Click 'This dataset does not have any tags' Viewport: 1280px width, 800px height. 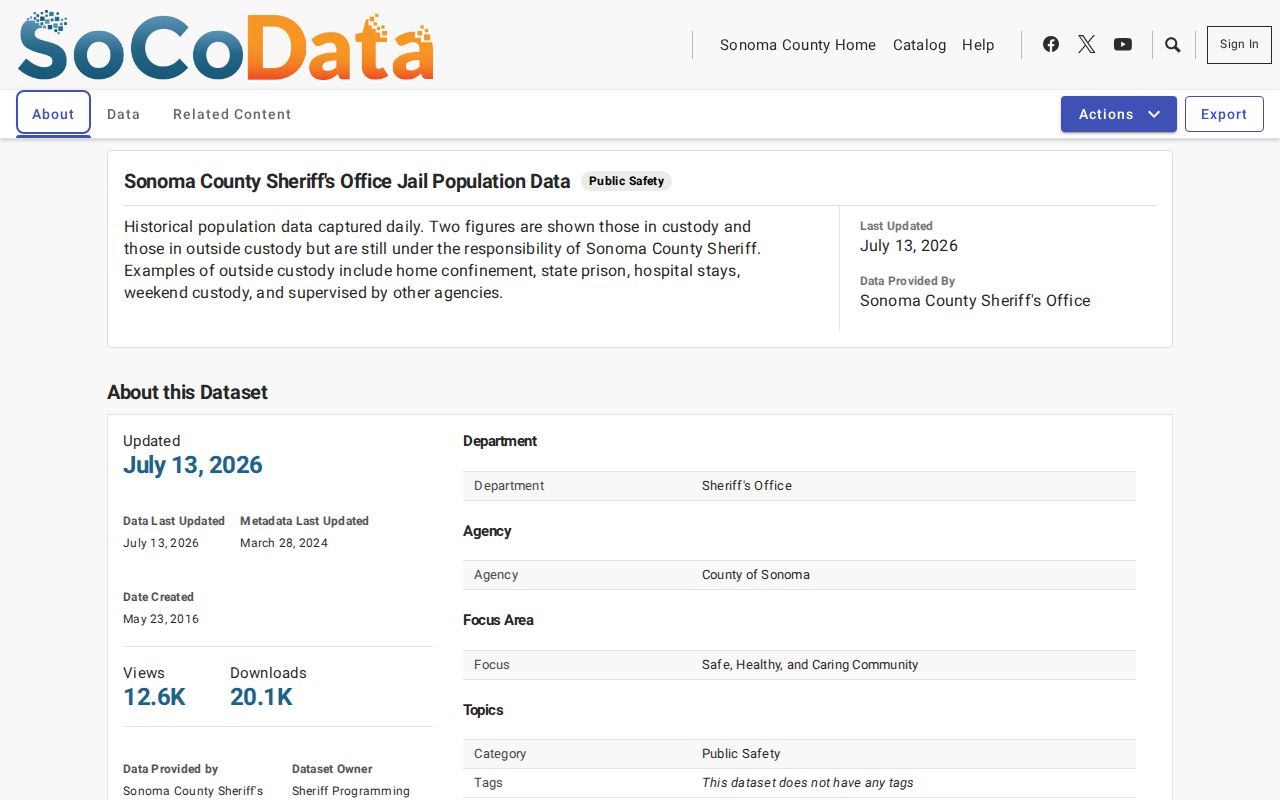[x=808, y=783]
